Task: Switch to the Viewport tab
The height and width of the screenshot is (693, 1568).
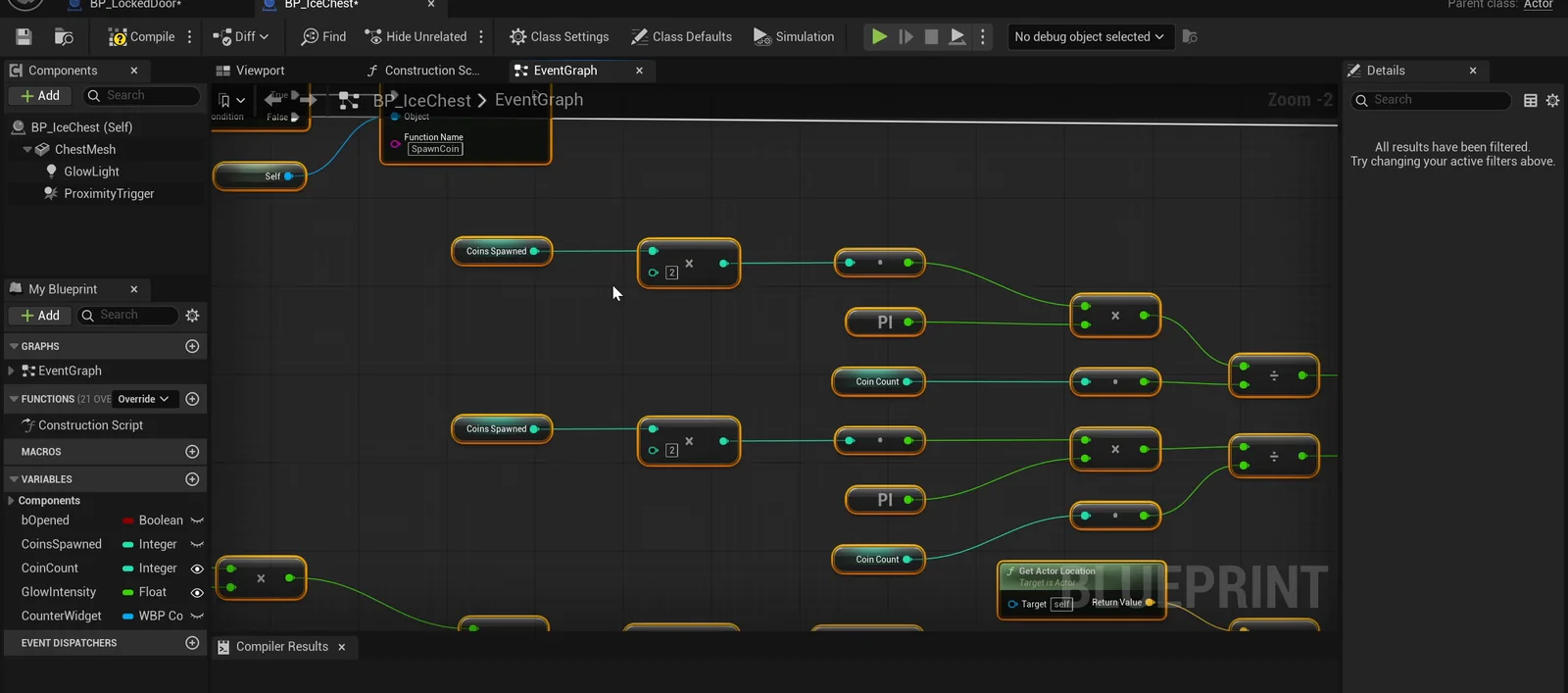Action: 250,71
